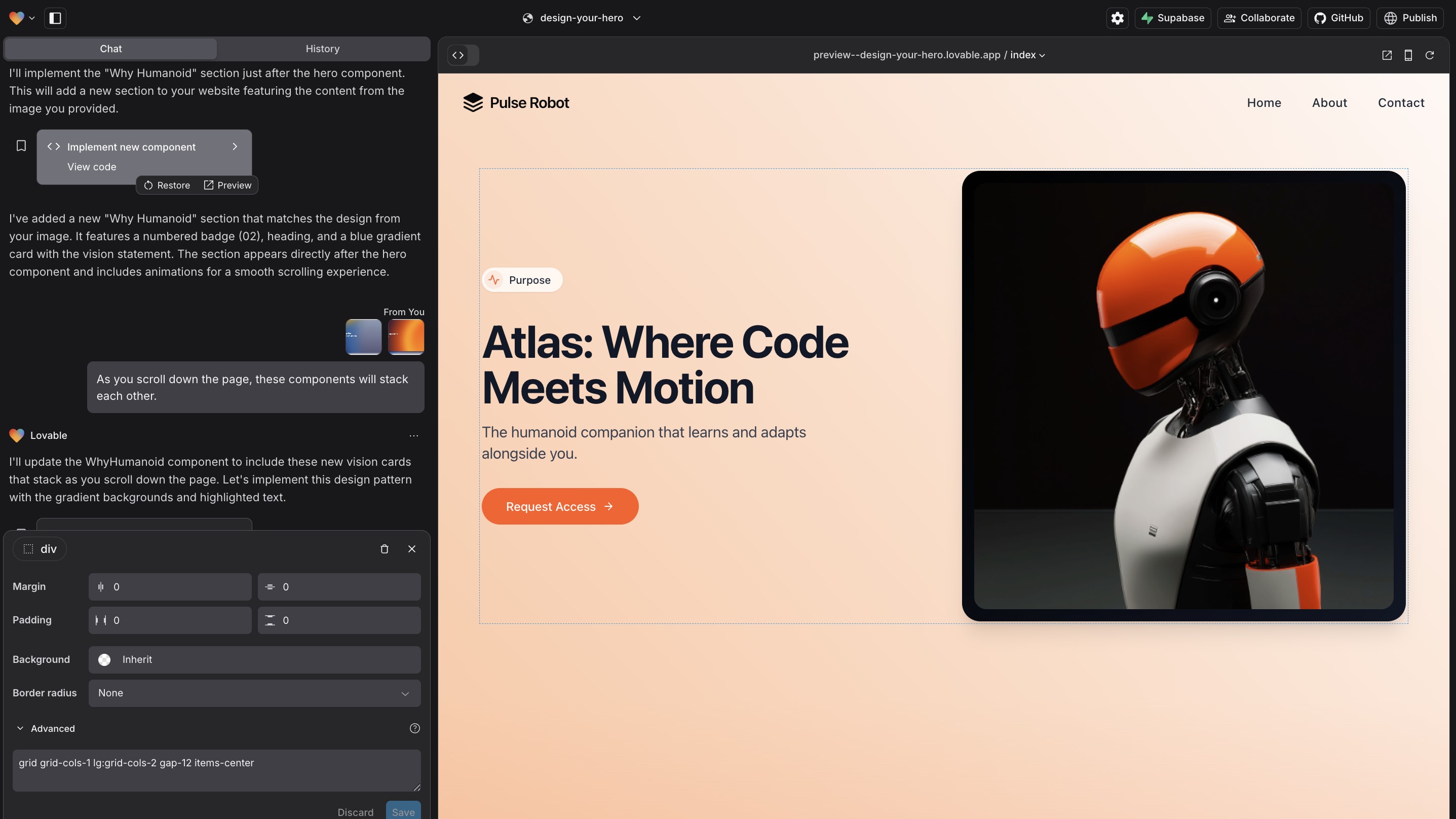Switch to the History tab
Screen dimensions: 1456x819
coord(322,49)
